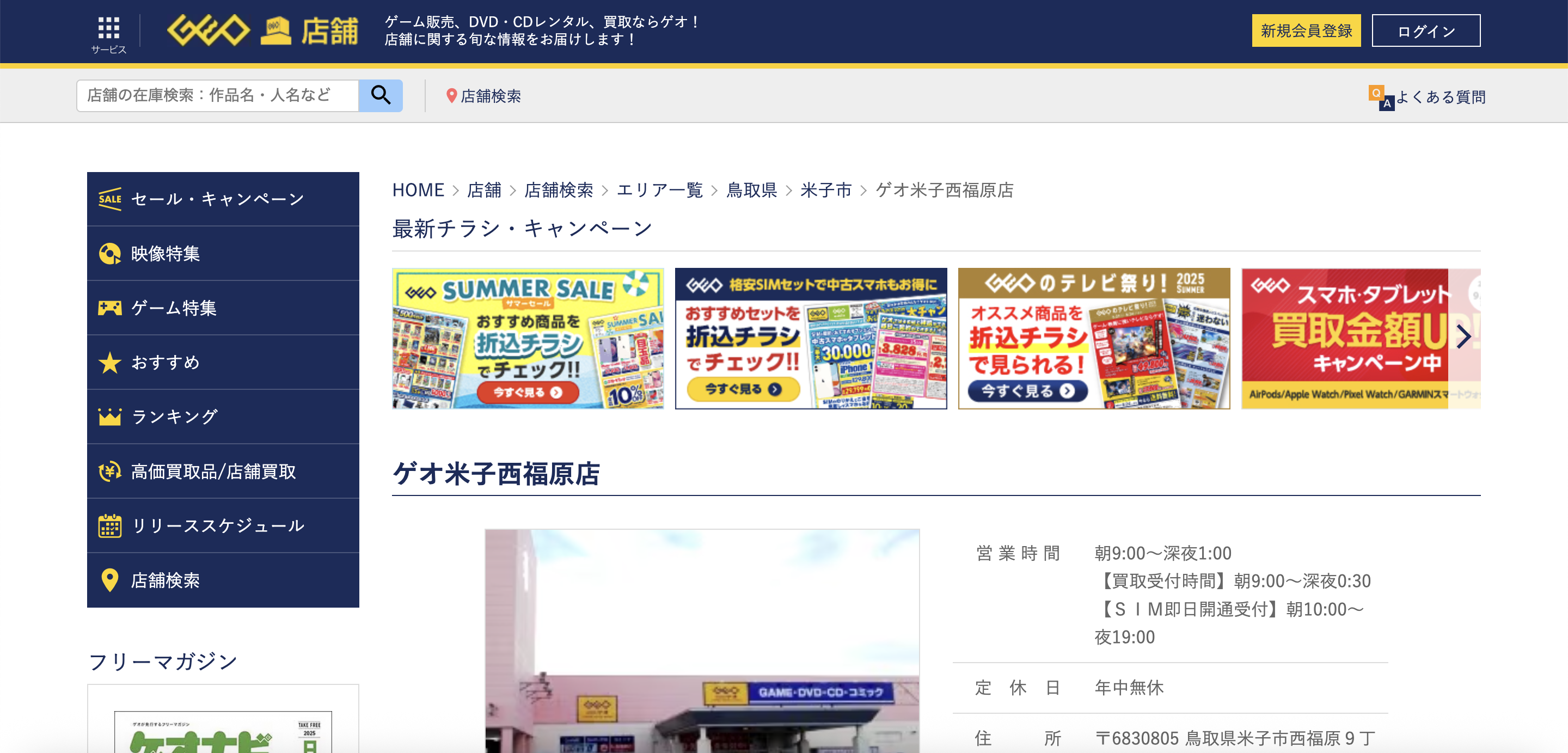This screenshot has height=753, width=1568.
Task: Click the 〒6830805 address text
Action: [1234, 738]
